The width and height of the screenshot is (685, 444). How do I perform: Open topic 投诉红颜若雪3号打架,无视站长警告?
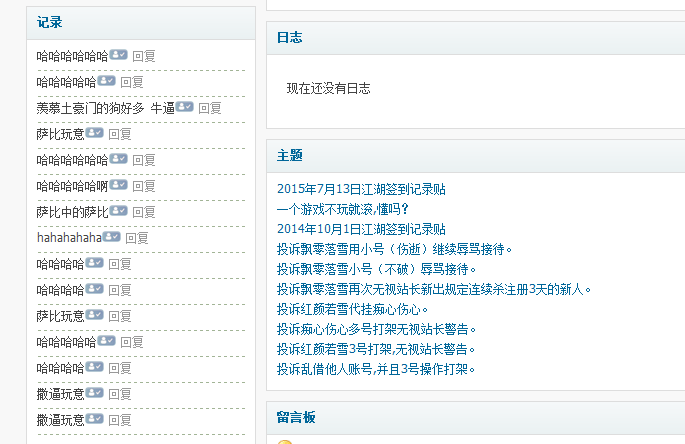pyautogui.click(x=376, y=350)
